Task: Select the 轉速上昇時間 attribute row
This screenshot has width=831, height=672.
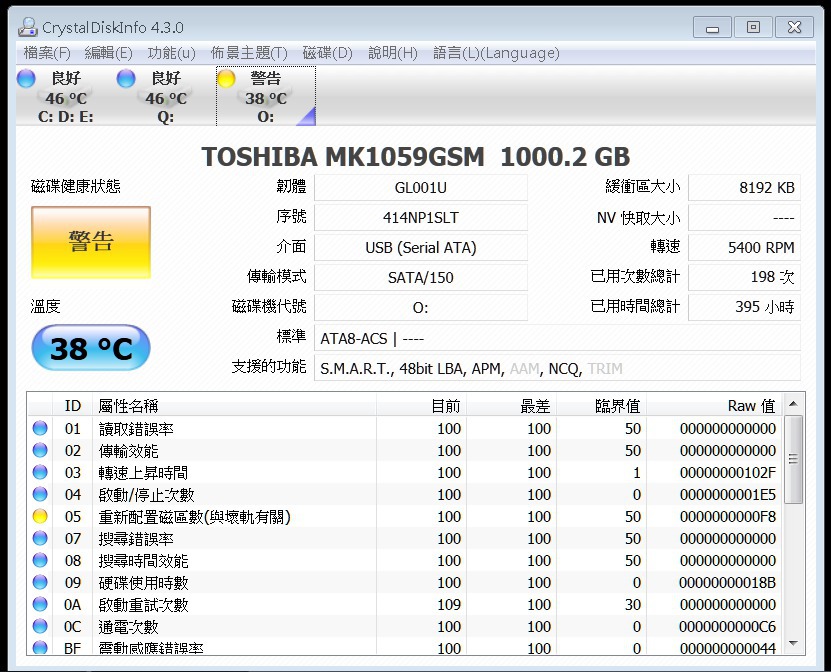Action: tap(405, 472)
